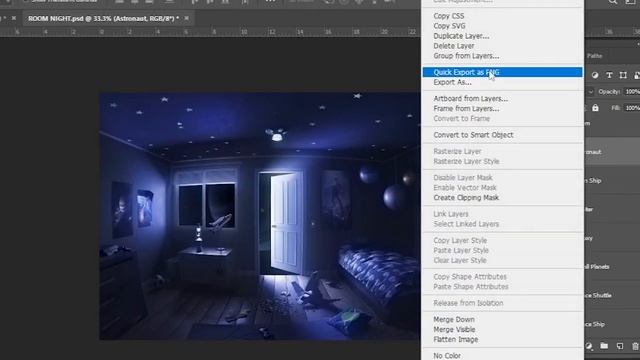Click greyed Select Linked Layers entry

466,224
